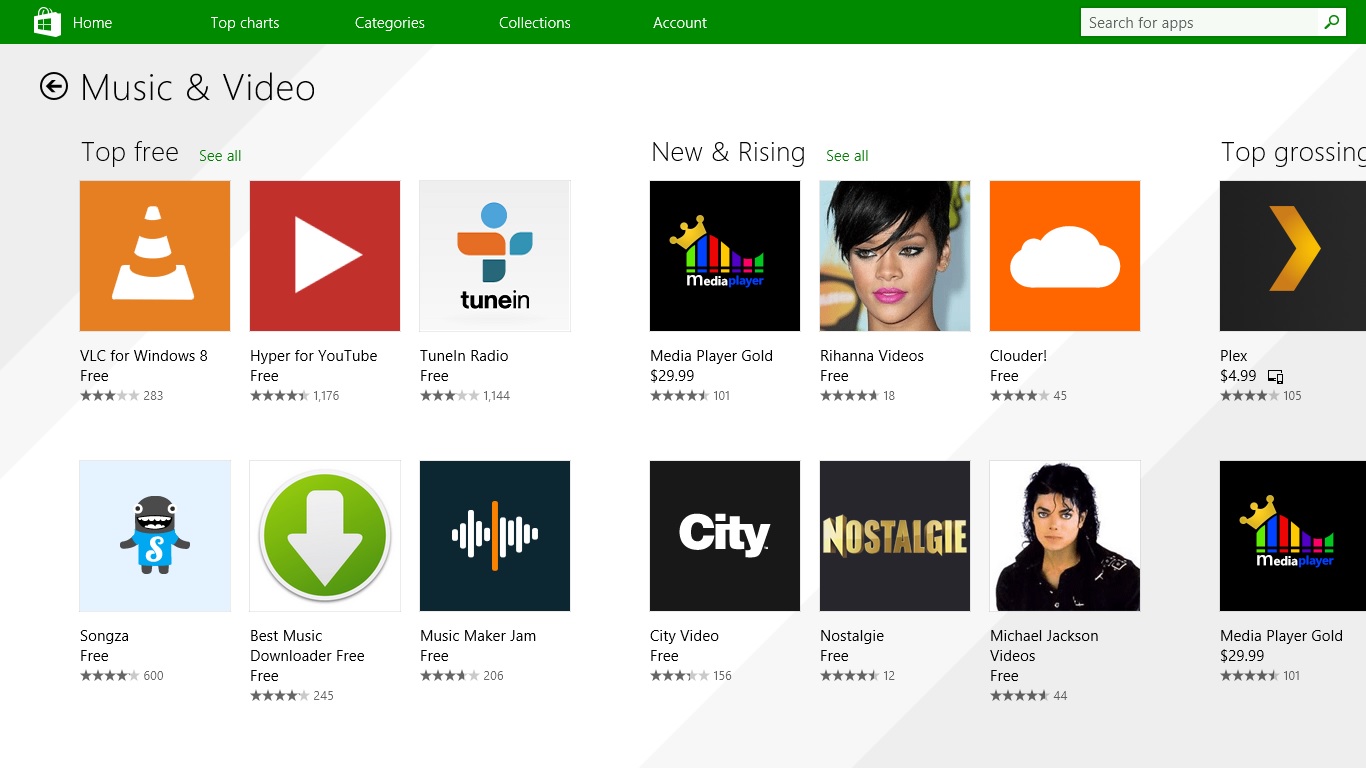Go back with the arrow beside Music & Video
Viewport: 1366px width, 768px height.
tap(54, 87)
